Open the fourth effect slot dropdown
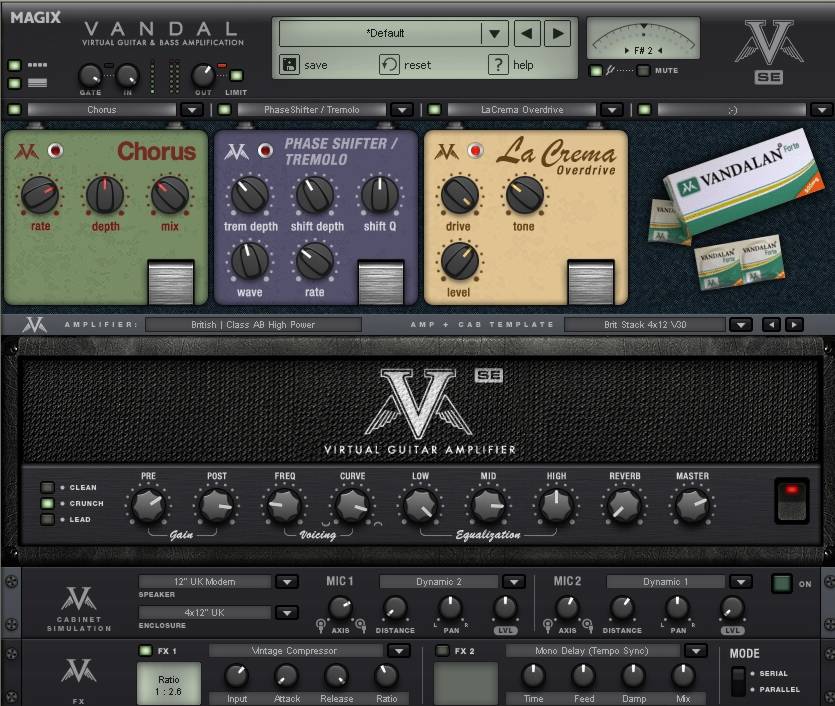 [x=822, y=110]
